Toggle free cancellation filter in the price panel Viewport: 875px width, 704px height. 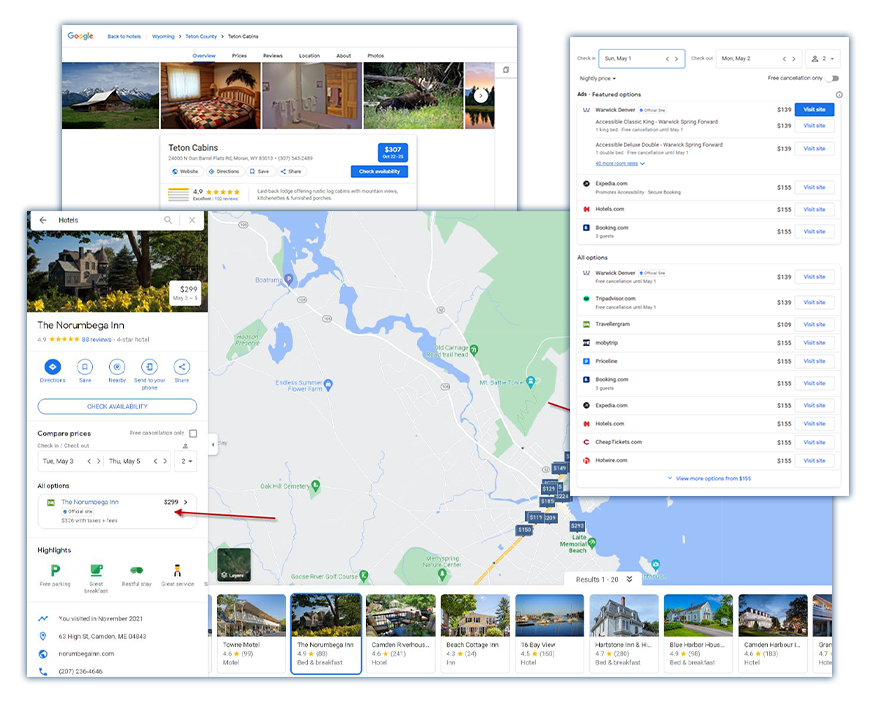tap(833, 77)
